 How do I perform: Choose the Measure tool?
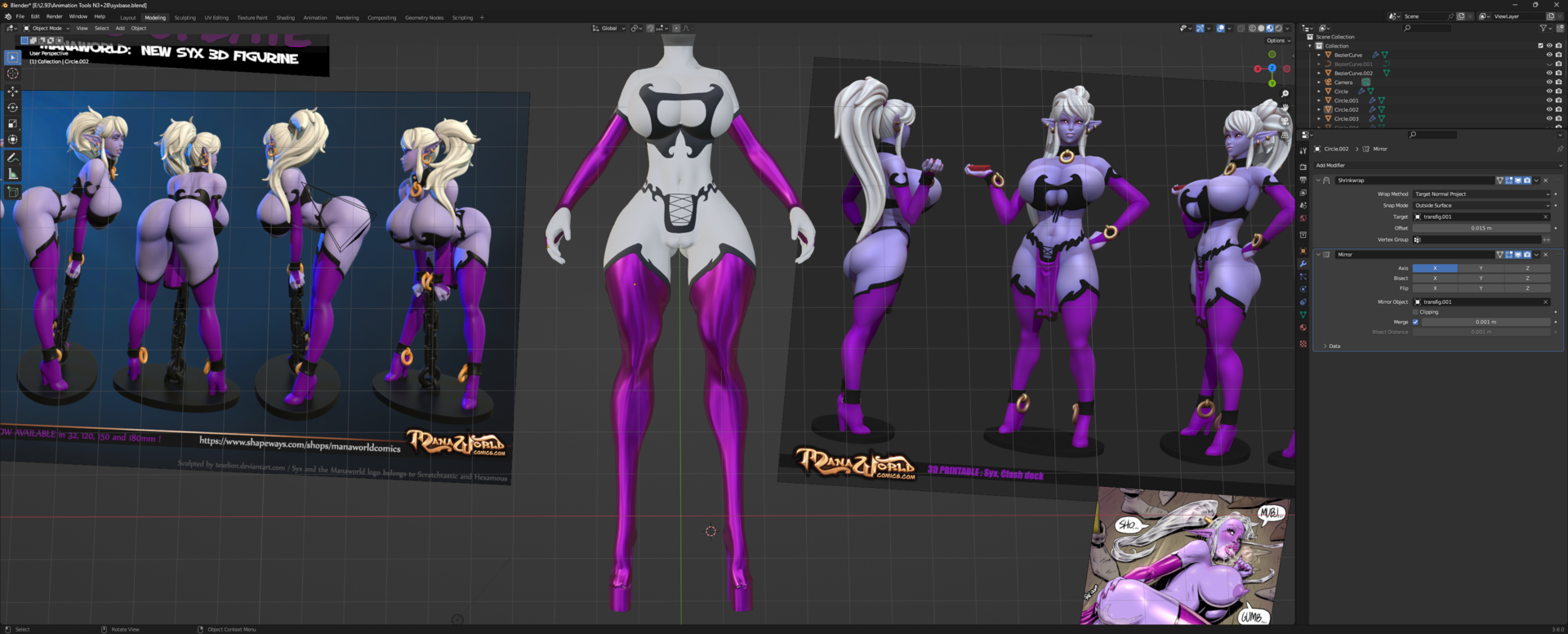pos(12,174)
